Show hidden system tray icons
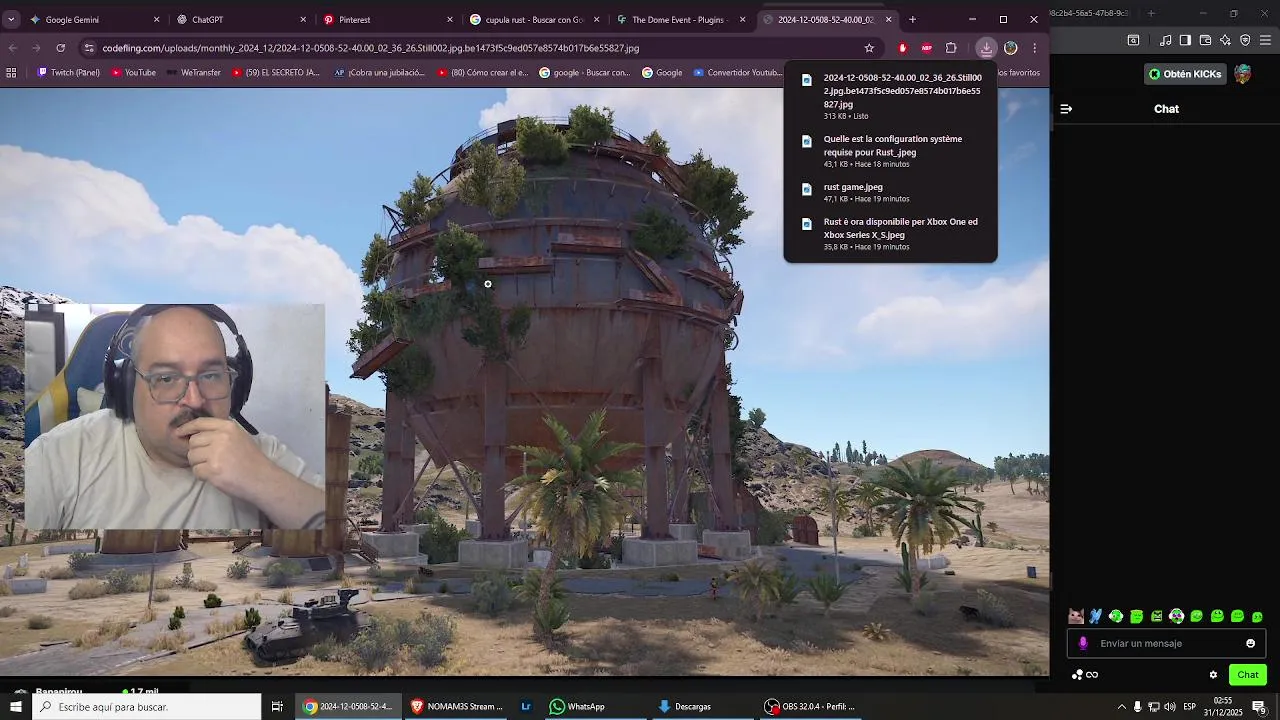 [x=1121, y=707]
